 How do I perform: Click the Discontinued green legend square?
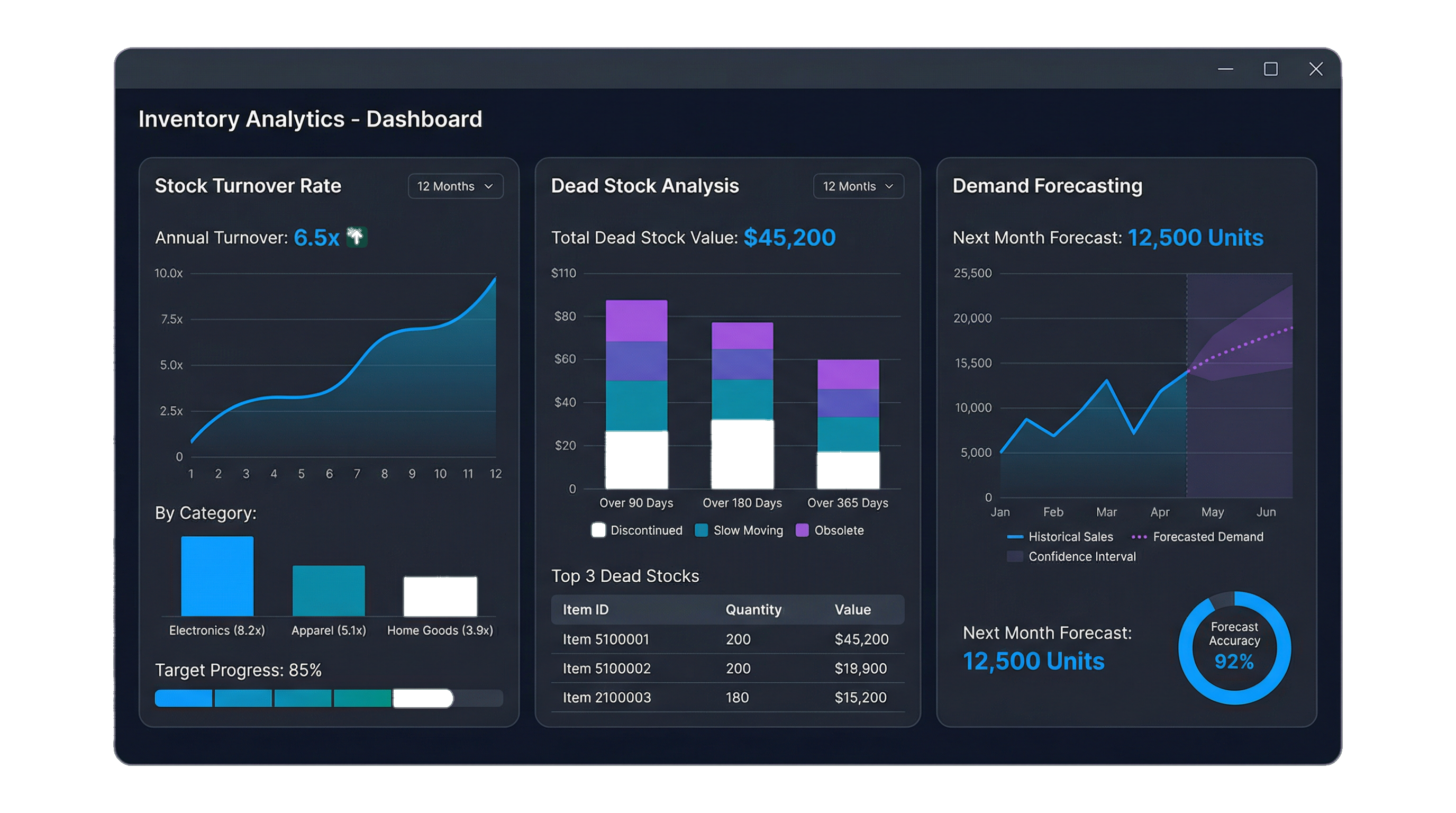click(x=598, y=530)
